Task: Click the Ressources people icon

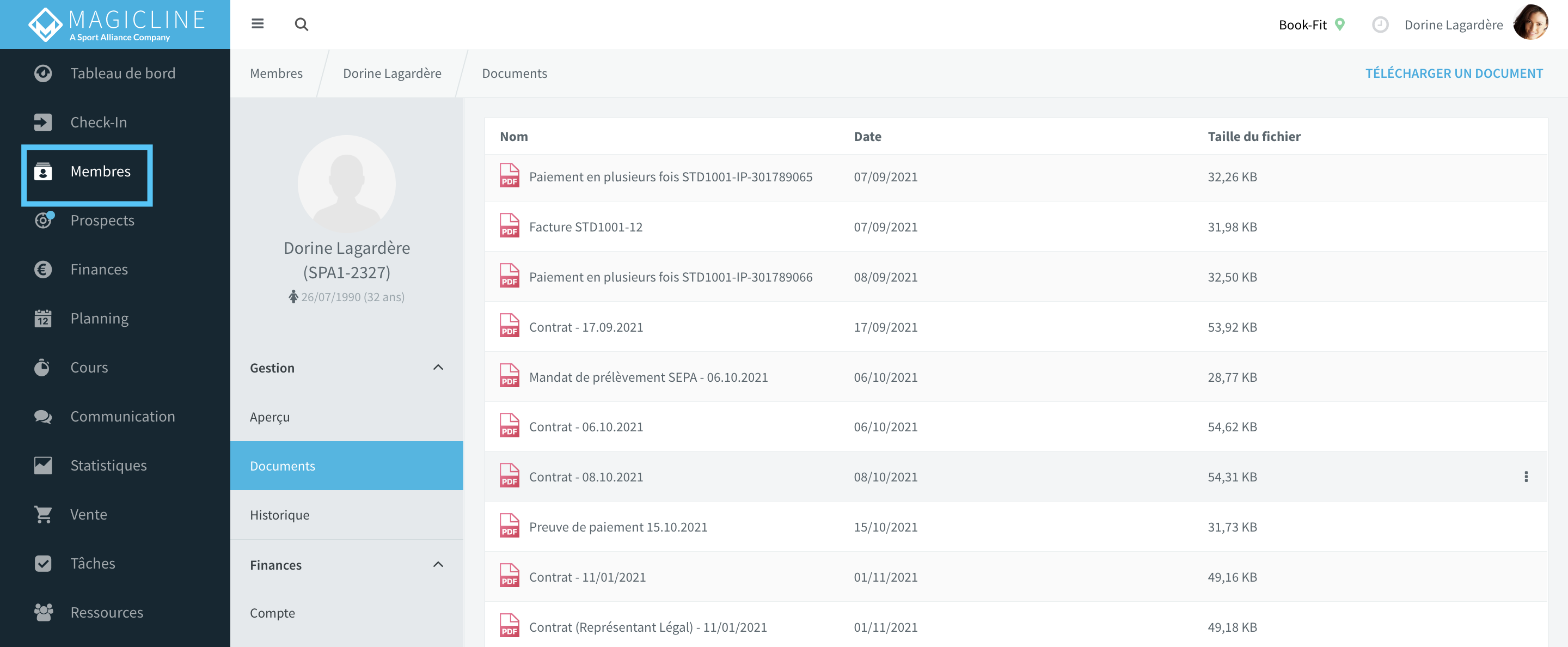Action: (x=42, y=612)
